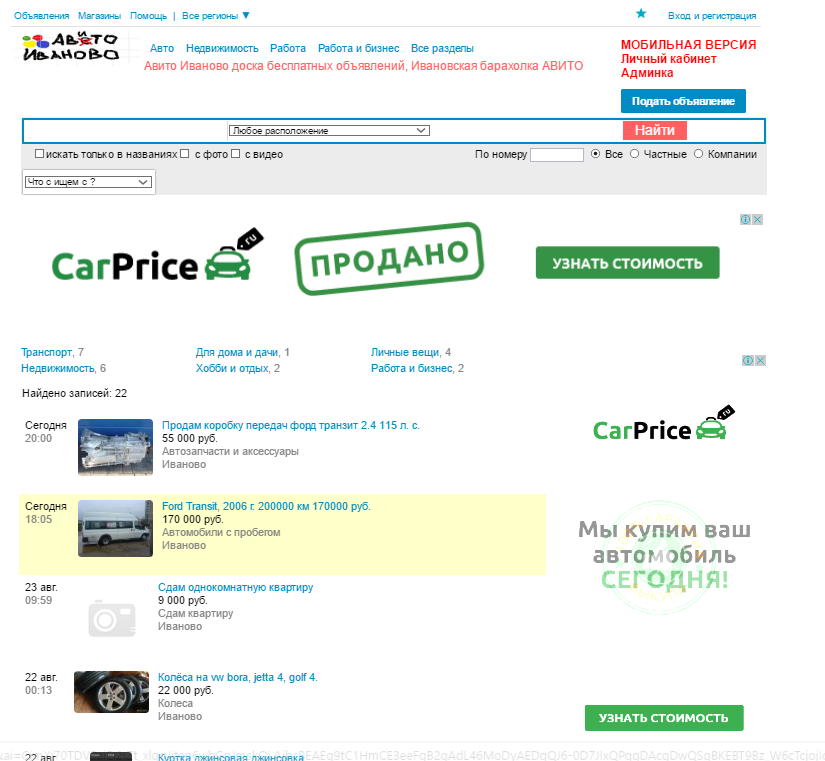
Task: Open the VW wheels listing thumbnail
Action: coord(112,692)
